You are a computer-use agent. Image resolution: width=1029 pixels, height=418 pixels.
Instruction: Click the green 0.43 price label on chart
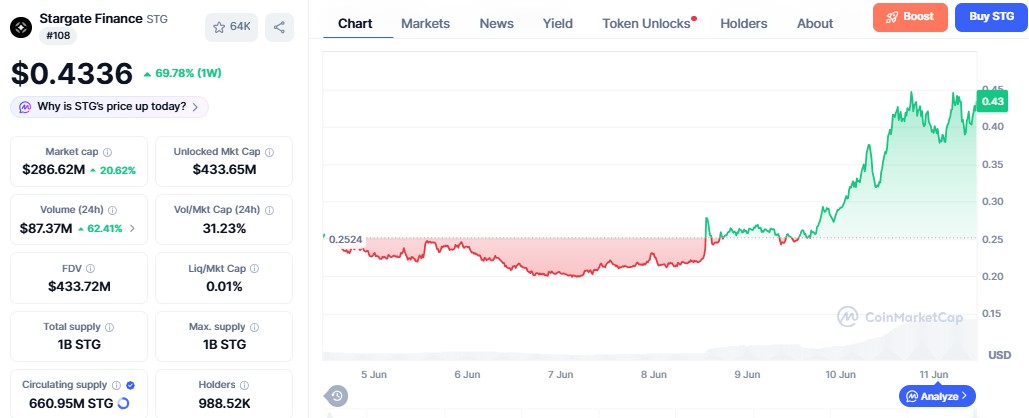(990, 101)
